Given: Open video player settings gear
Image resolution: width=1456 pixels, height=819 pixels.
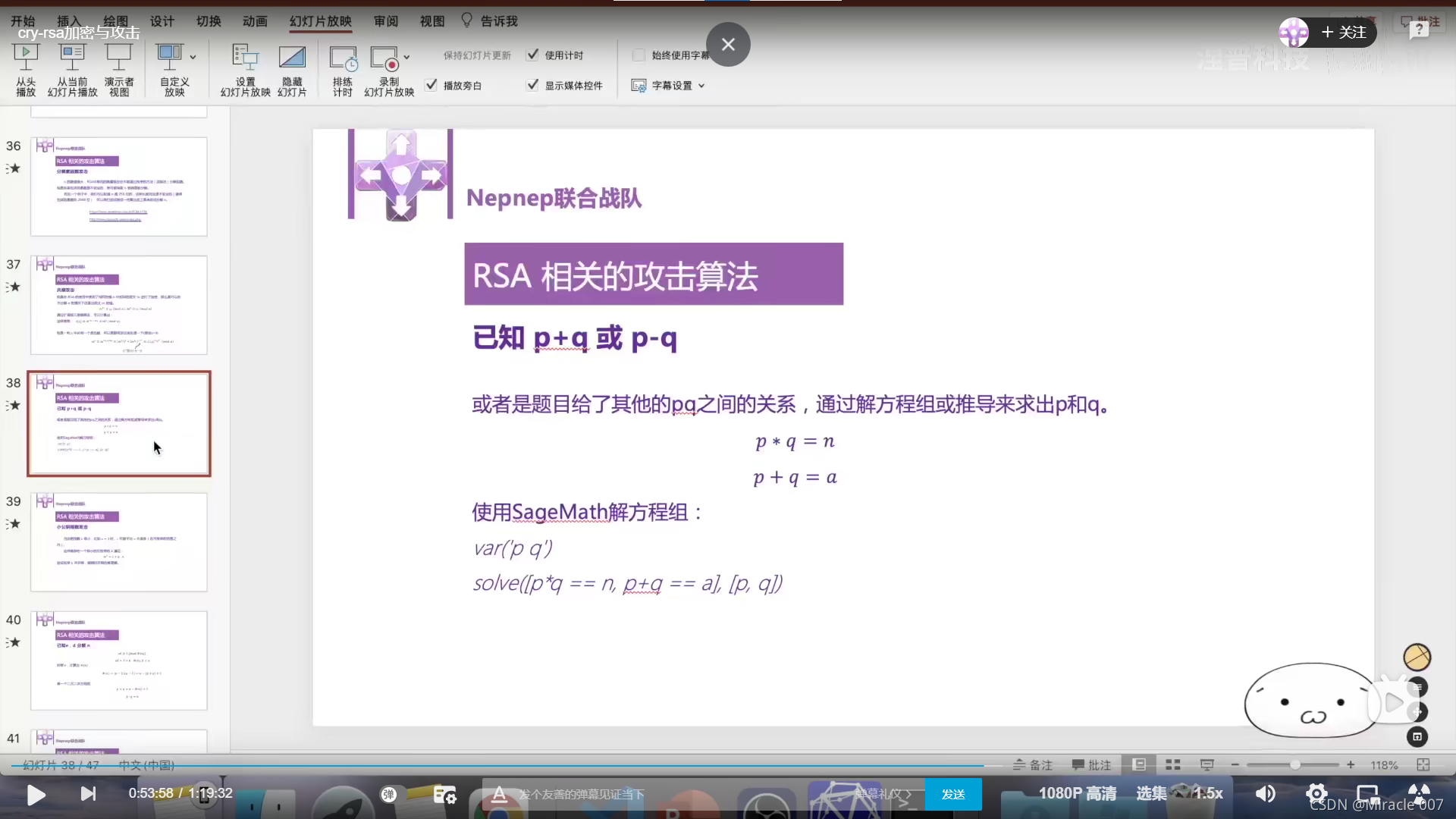Looking at the screenshot, I should pos(1316,794).
